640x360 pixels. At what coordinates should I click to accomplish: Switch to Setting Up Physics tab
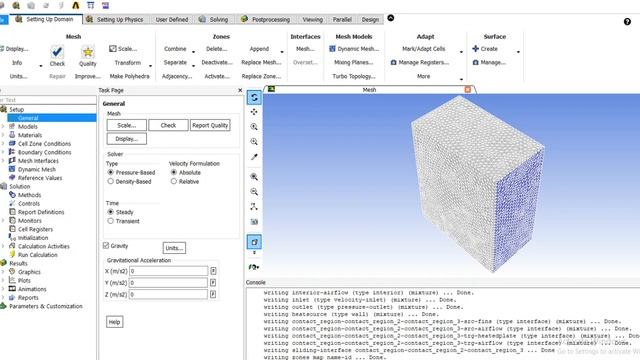[115, 19]
